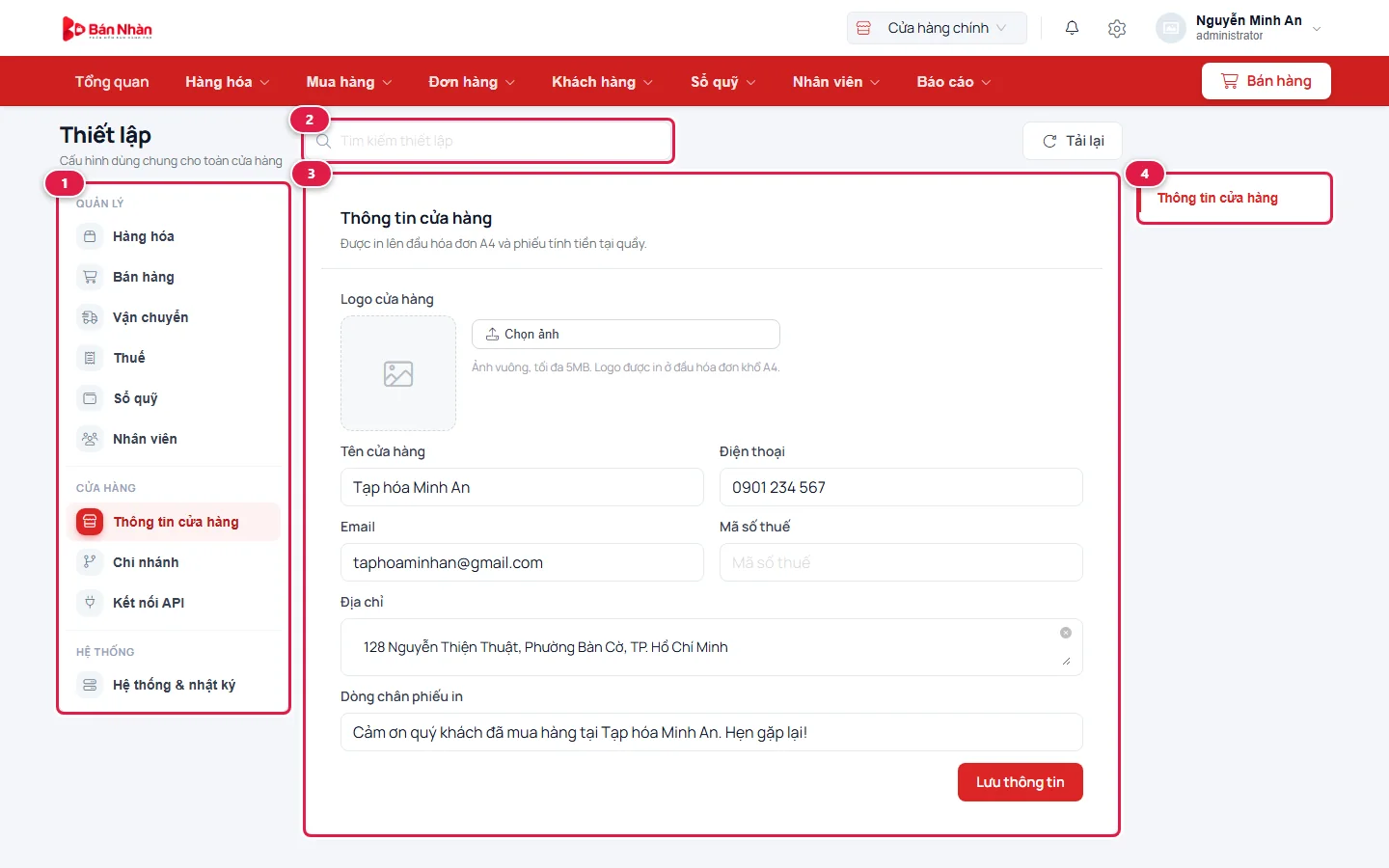Go to the Tổng quan page
This screenshot has width=1389, height=868.
pyautogui.click(x=112, y=82)
